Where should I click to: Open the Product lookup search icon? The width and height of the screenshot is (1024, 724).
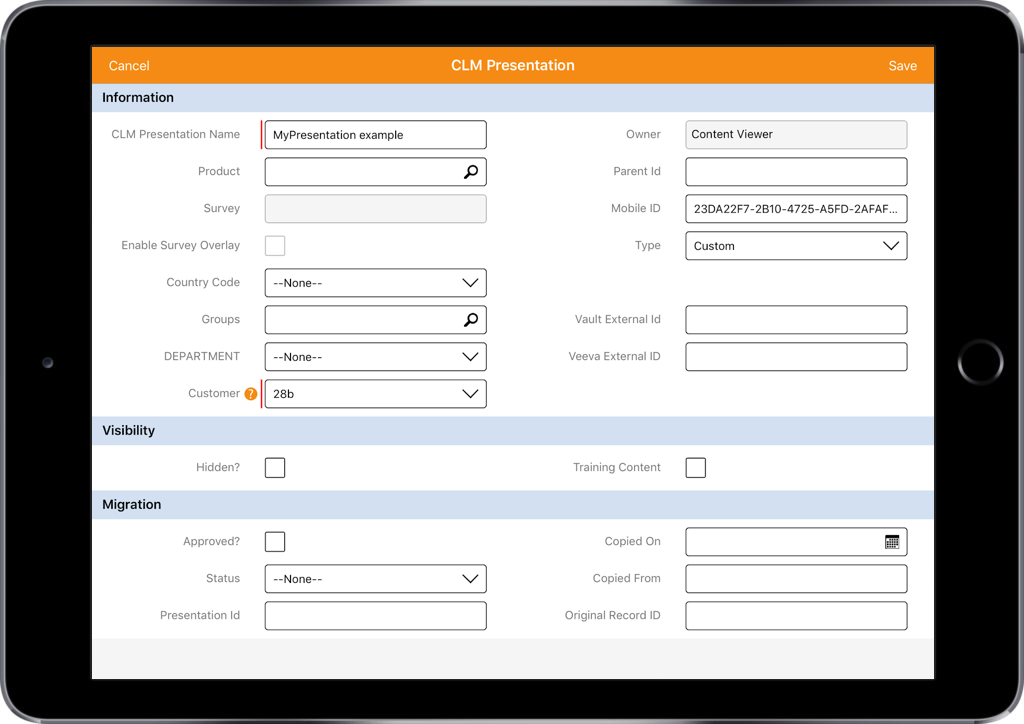pos(470,171)
